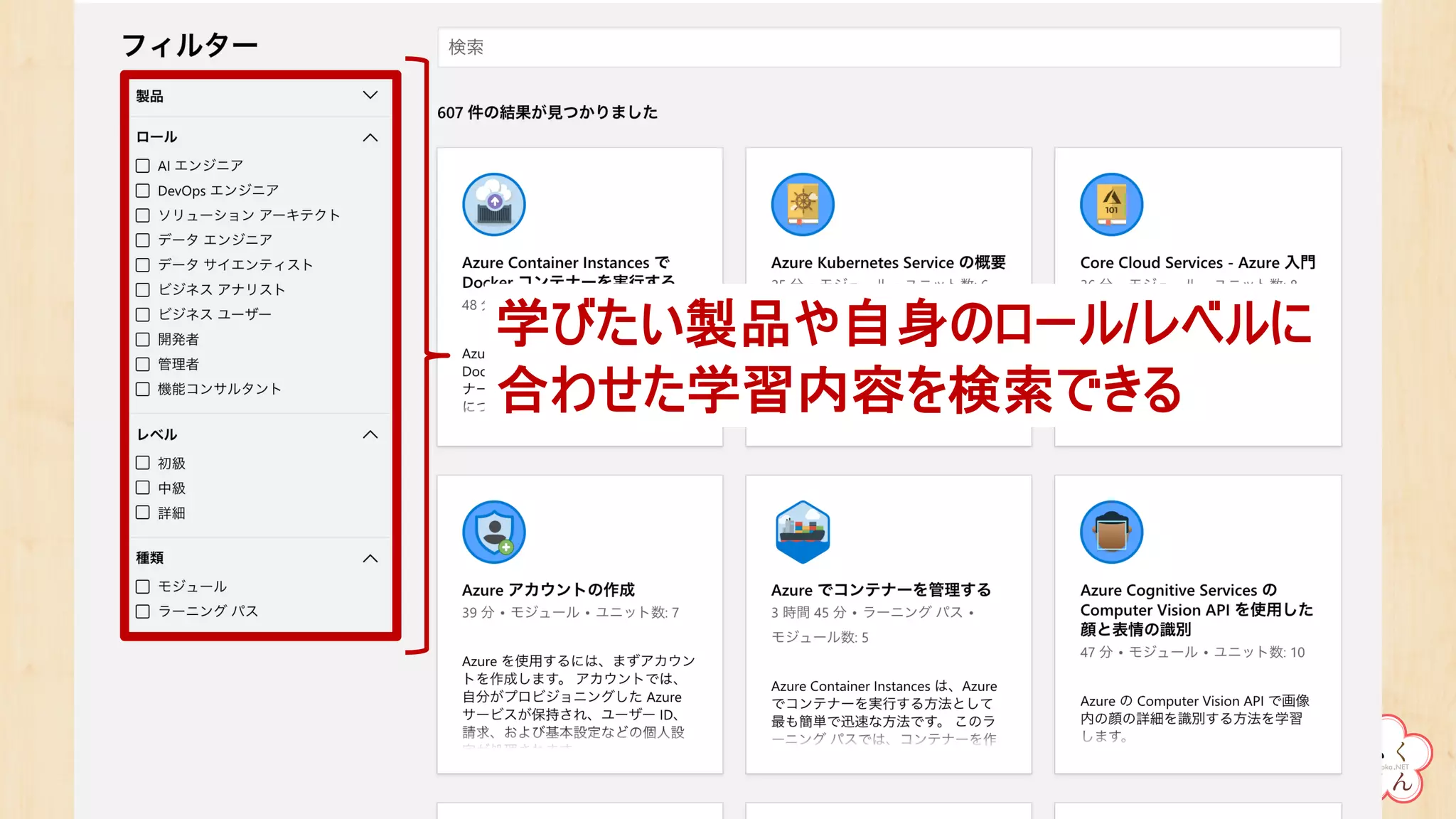Select the 初級 level checkbox

(143, 463)
